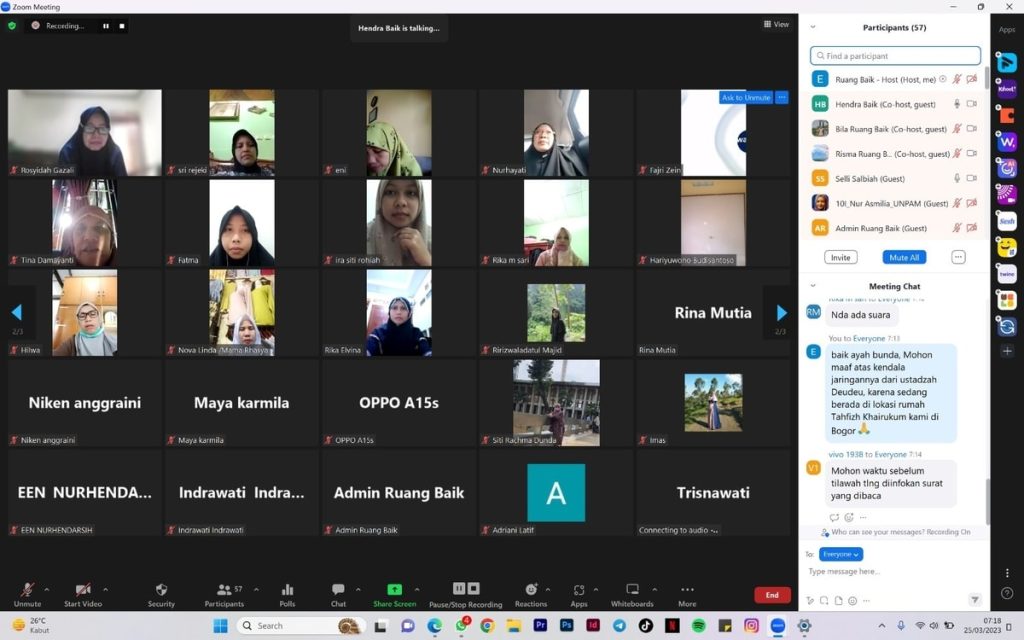The image size is (1024, 640).
Task: Click the emoji icon in the chat composer
Action: (852, 600)
